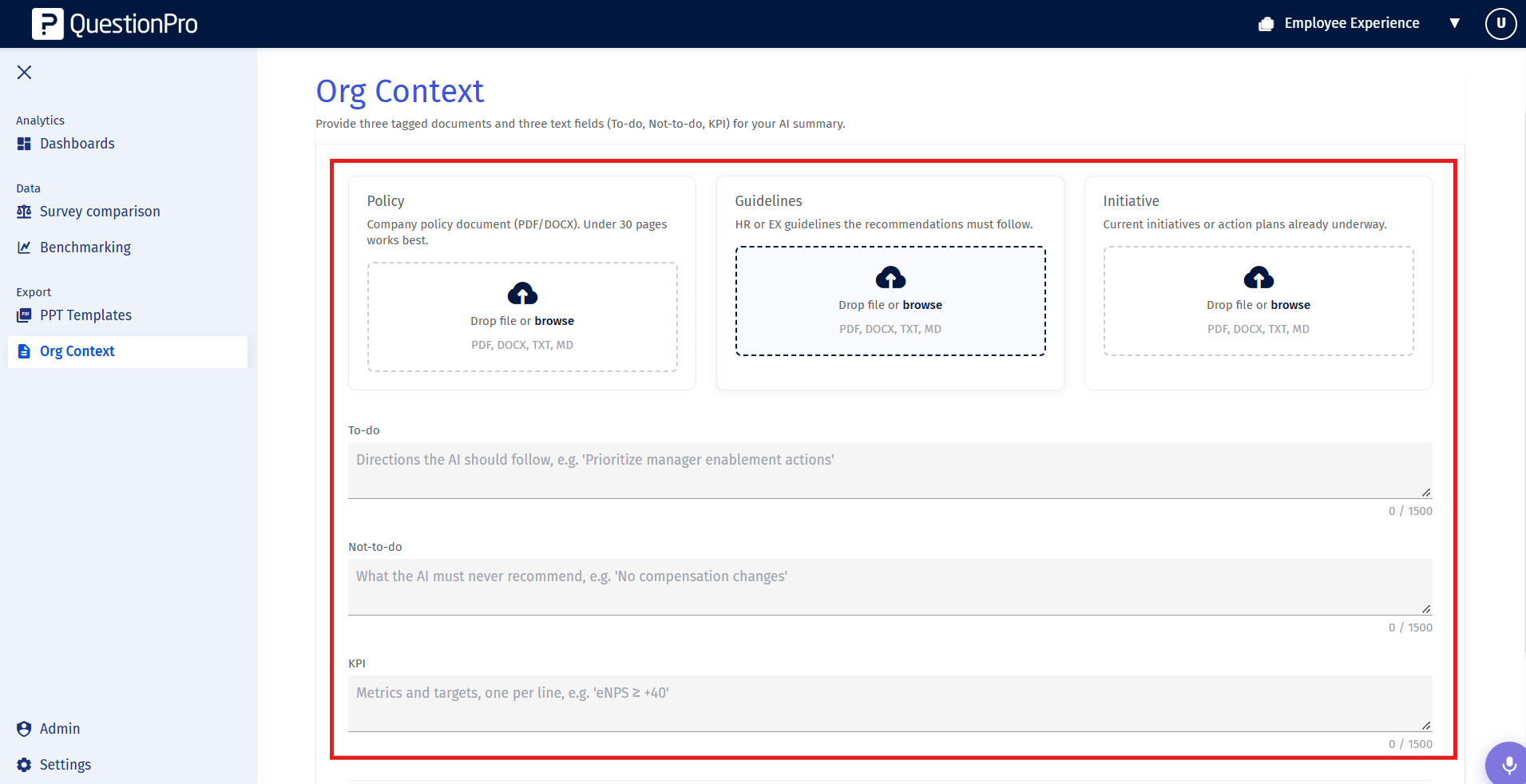Viewport: 1526px width, 784px height.
Task: Click the Guidelines upload cloud icon
Action: [890, 277]
